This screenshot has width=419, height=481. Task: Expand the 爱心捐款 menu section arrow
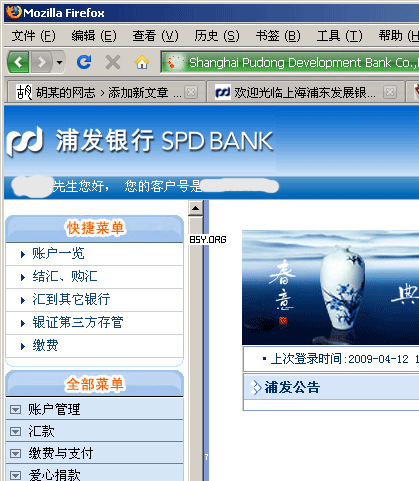pos(15,476)
